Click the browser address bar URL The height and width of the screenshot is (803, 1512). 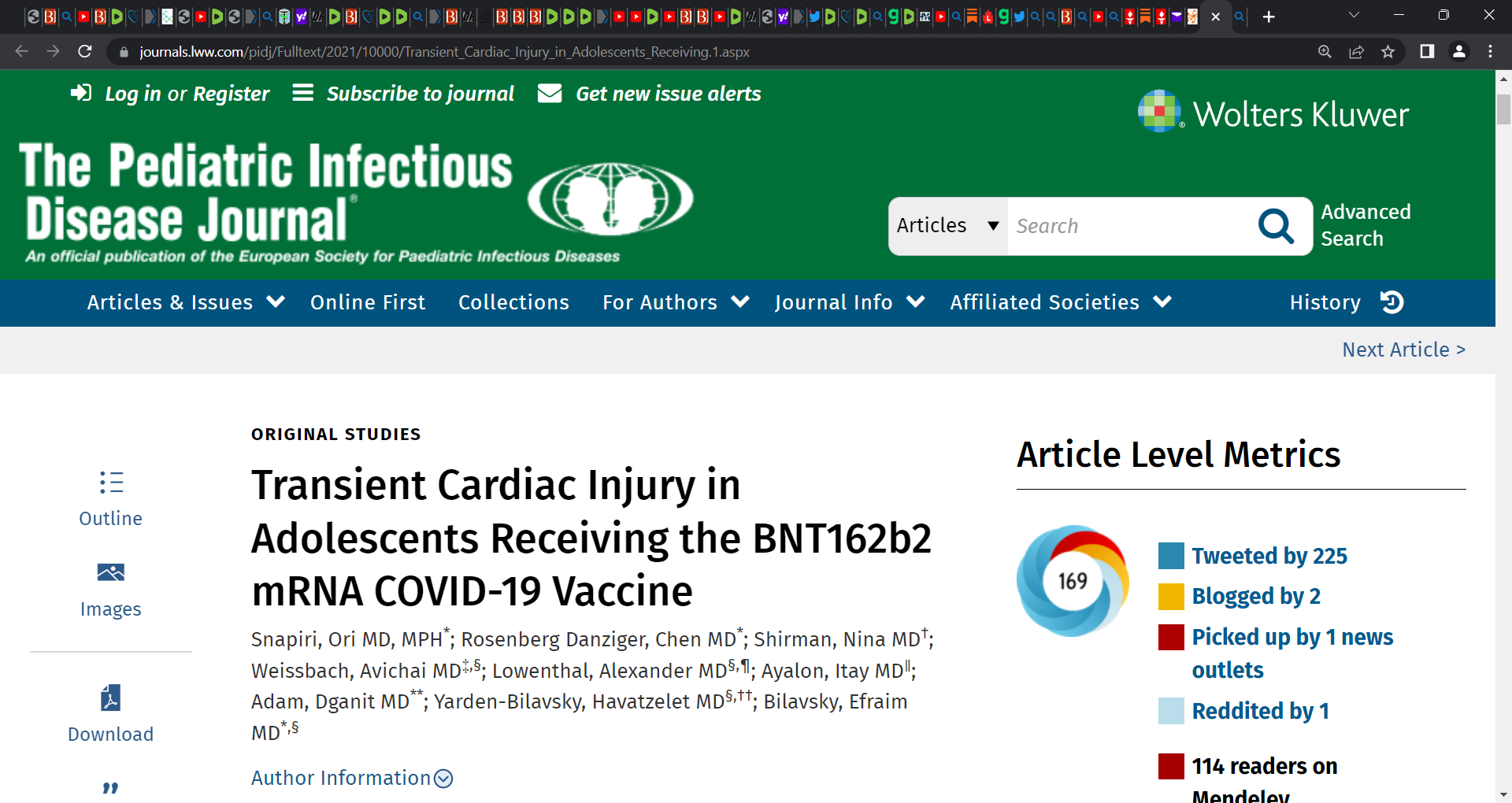(444, 52)
